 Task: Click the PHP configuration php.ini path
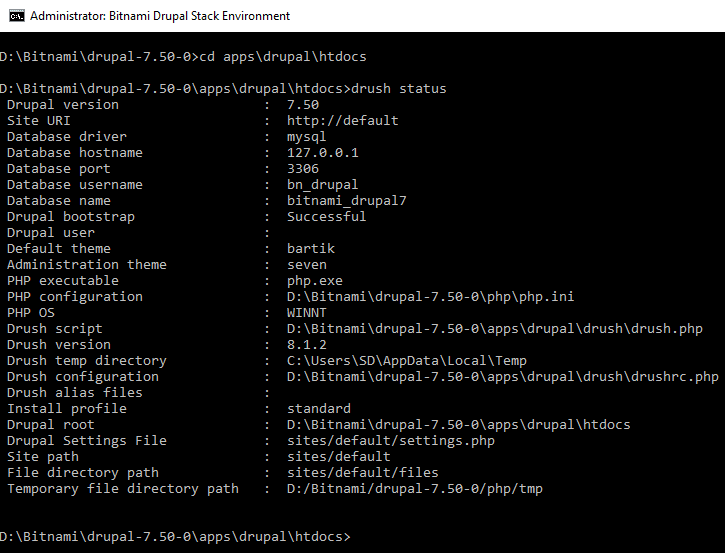(x=430, y=296)
